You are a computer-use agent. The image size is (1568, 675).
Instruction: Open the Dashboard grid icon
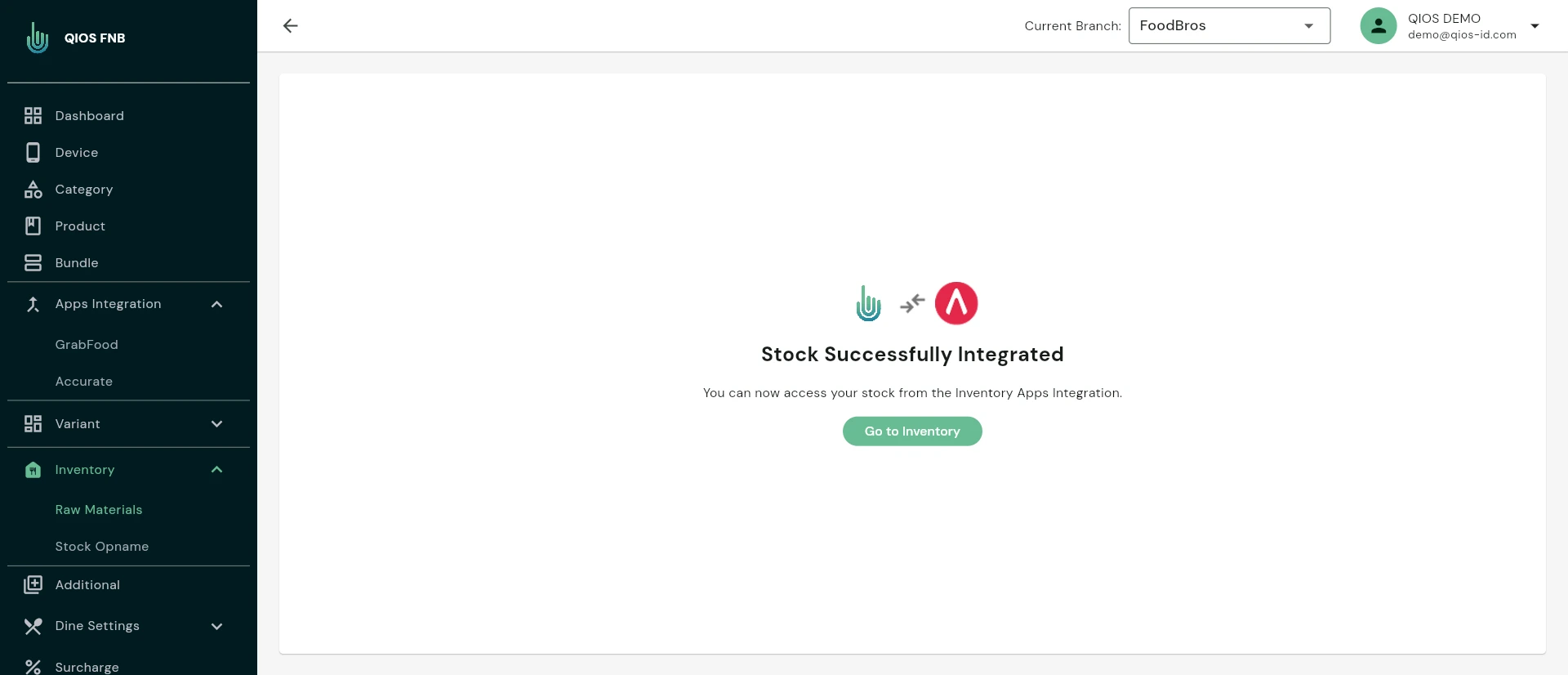tap(33, 116)
